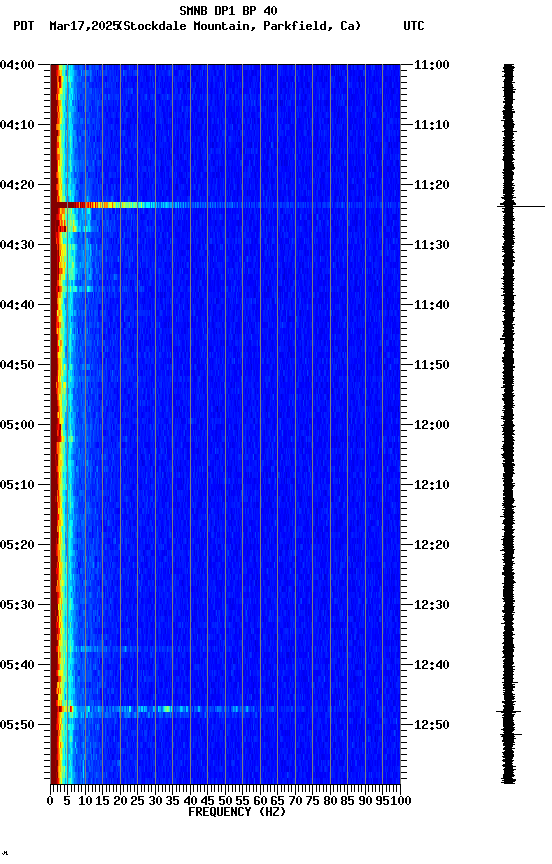This screenshot has width=552, height=864.
Task: Click the '12:10' UTC time label
Action: tap(432, 485)
